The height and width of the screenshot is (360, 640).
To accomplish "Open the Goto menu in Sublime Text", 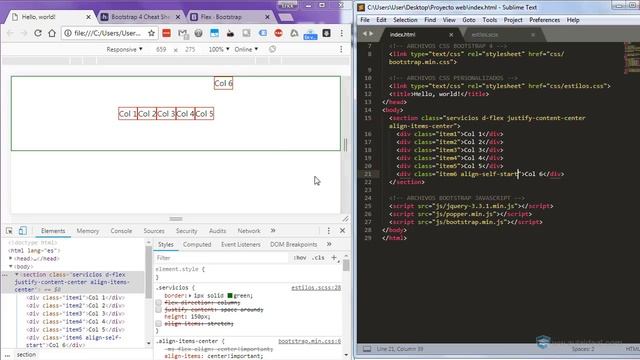I will tap(469, 20).
